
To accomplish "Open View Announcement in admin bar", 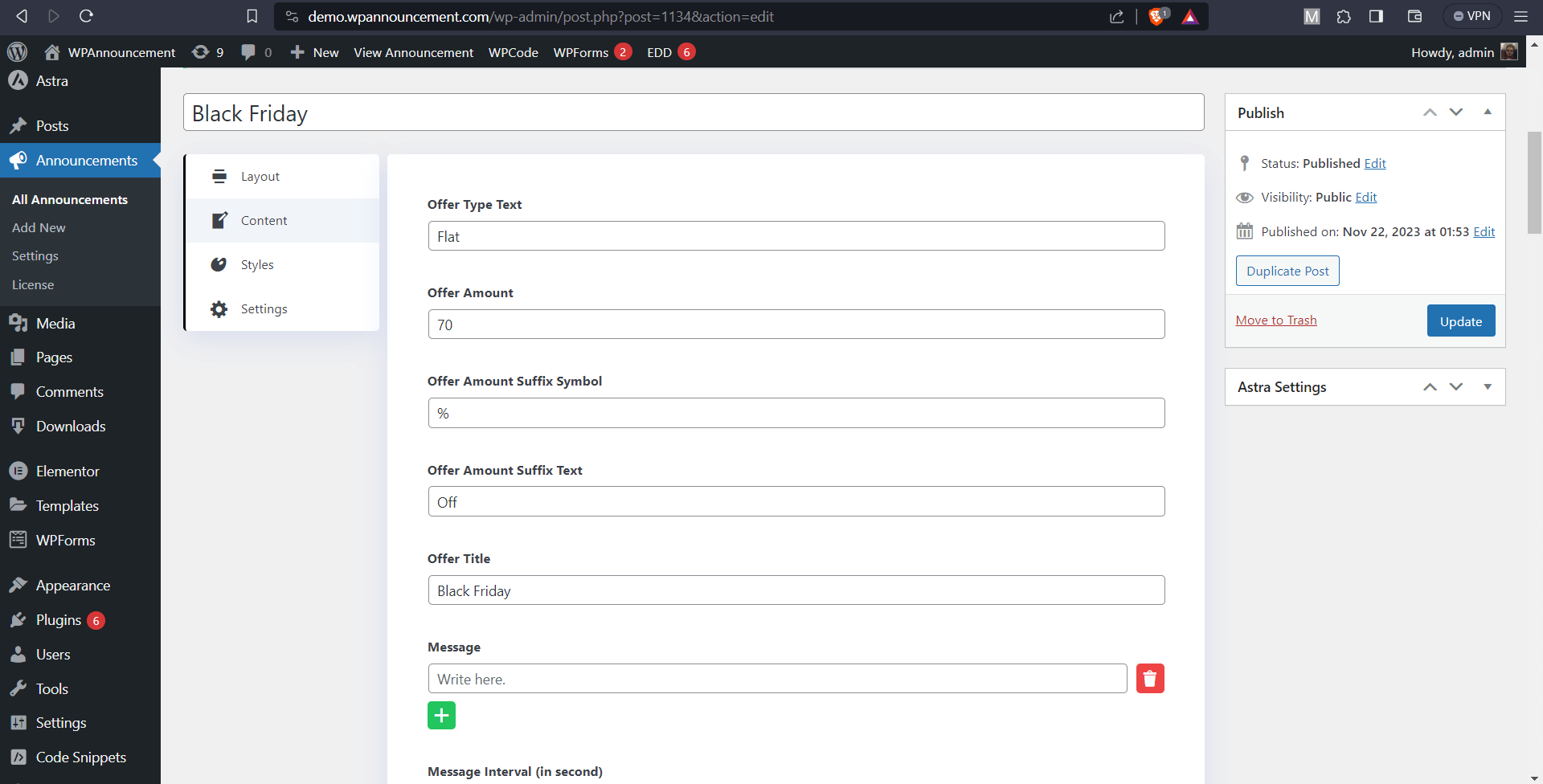I will click(x=414, y=52).
